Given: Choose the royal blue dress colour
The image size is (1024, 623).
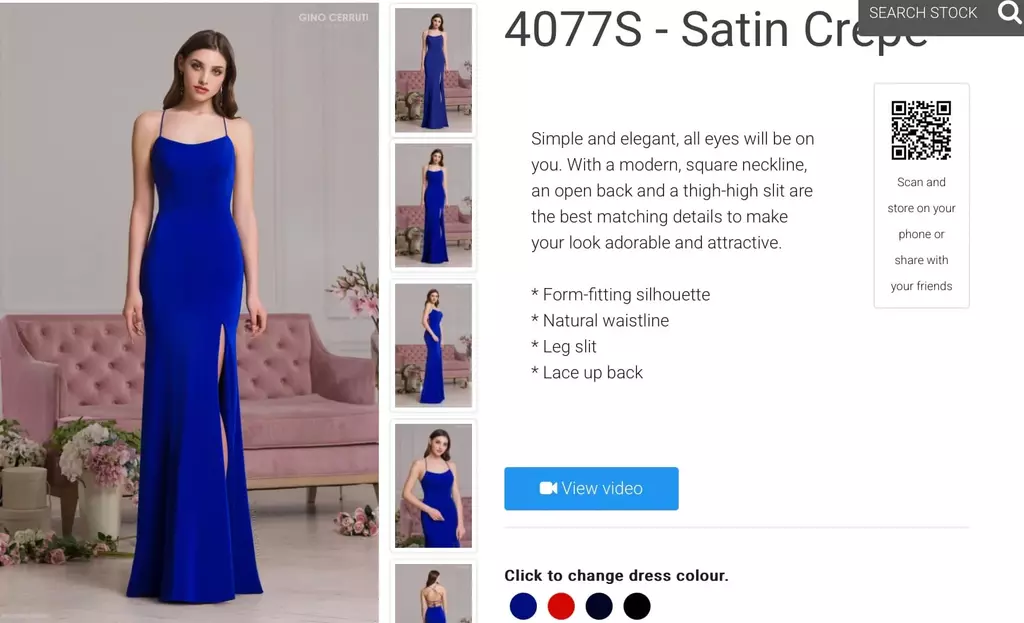Looking at the screenshot, I should click(x=523, y=606).
